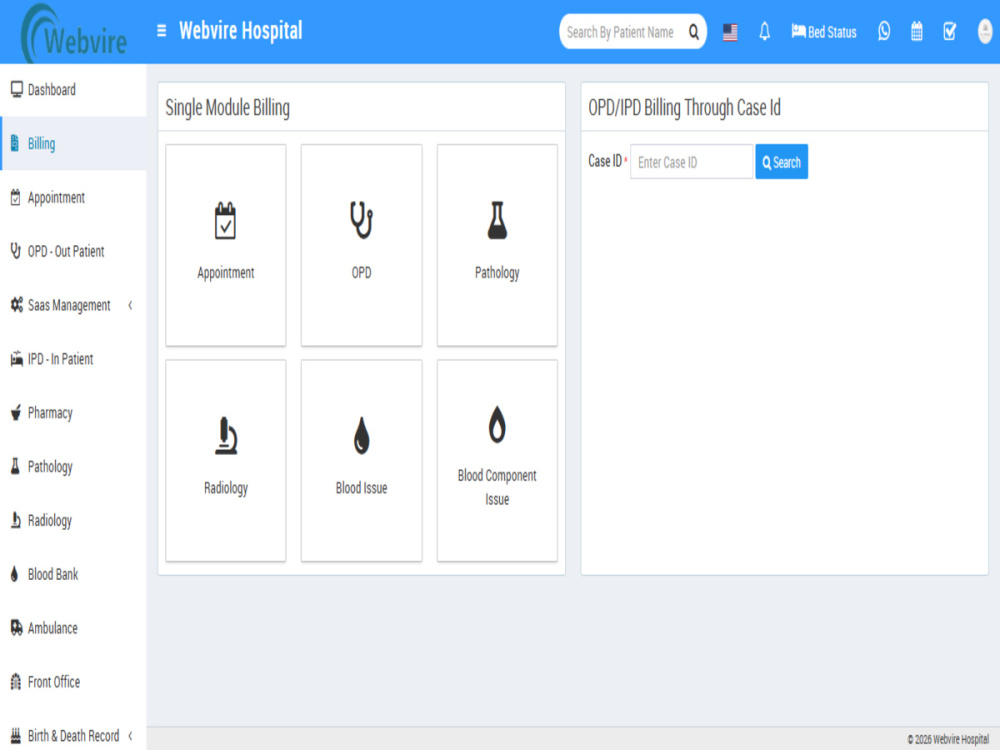The width and height of the screenshot is (1000, 750).
Task: Click the IPD bed icon in sidebar
Action: click(x=17, y=359)
